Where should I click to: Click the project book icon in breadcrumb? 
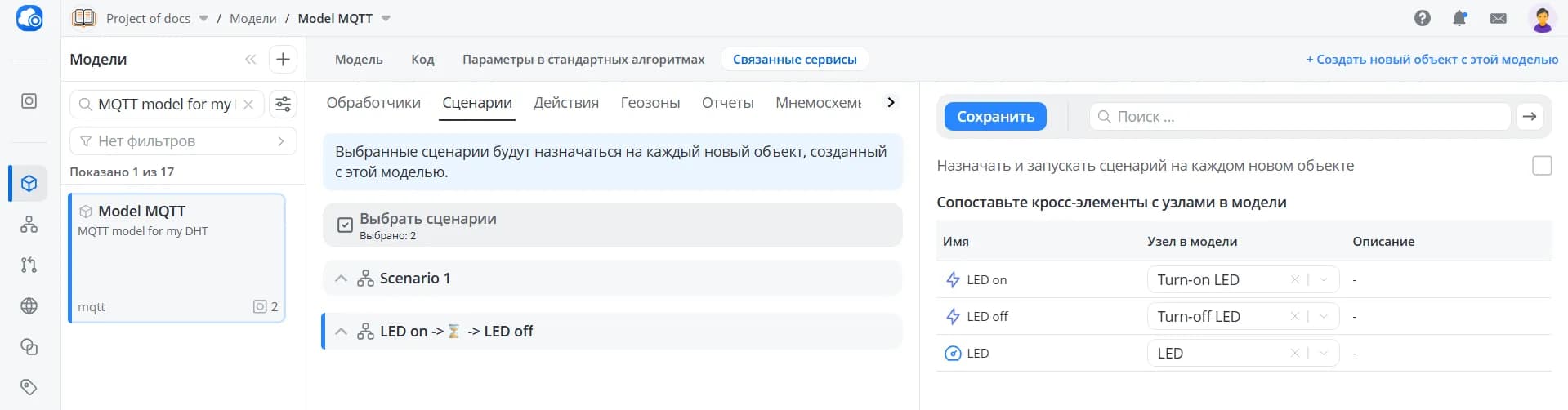(83, 18)
